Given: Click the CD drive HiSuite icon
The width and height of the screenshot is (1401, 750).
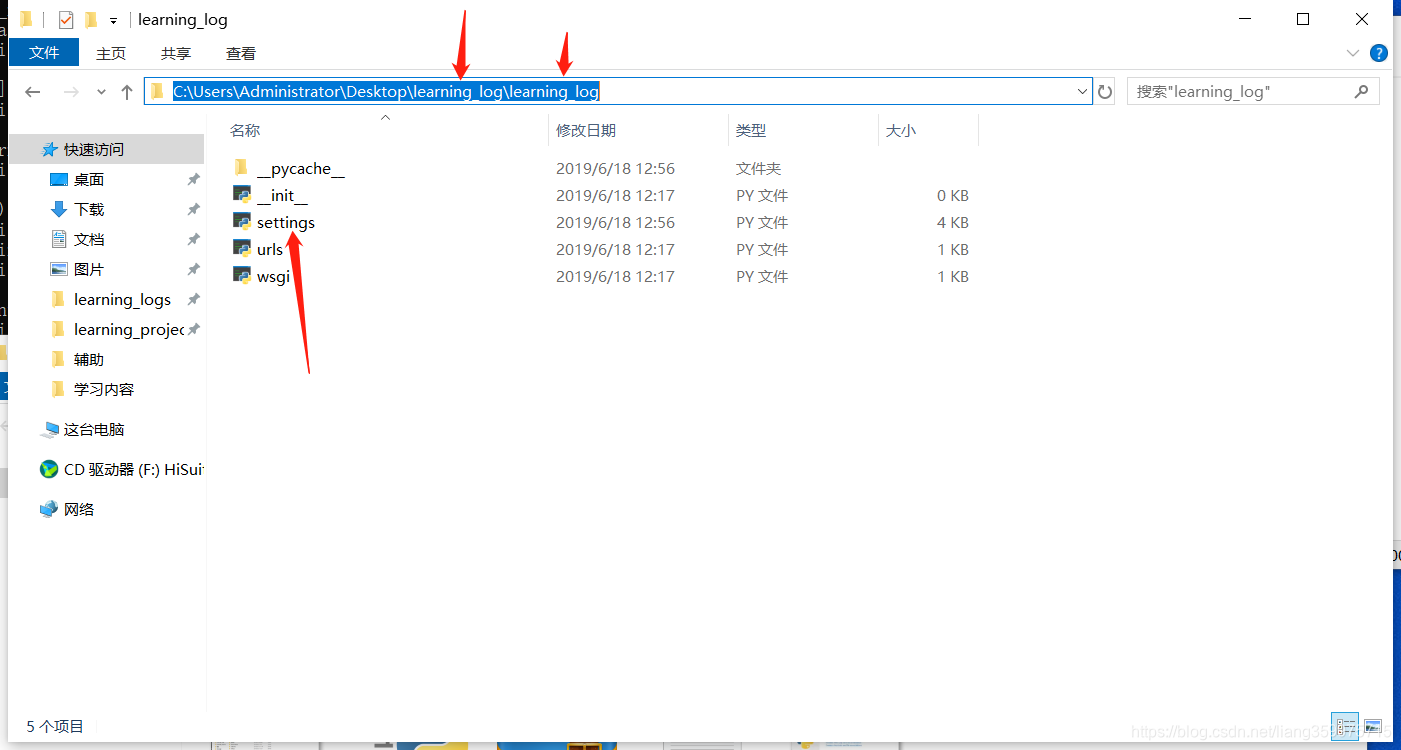Looking at the screenshot, I should coord(49,469).
